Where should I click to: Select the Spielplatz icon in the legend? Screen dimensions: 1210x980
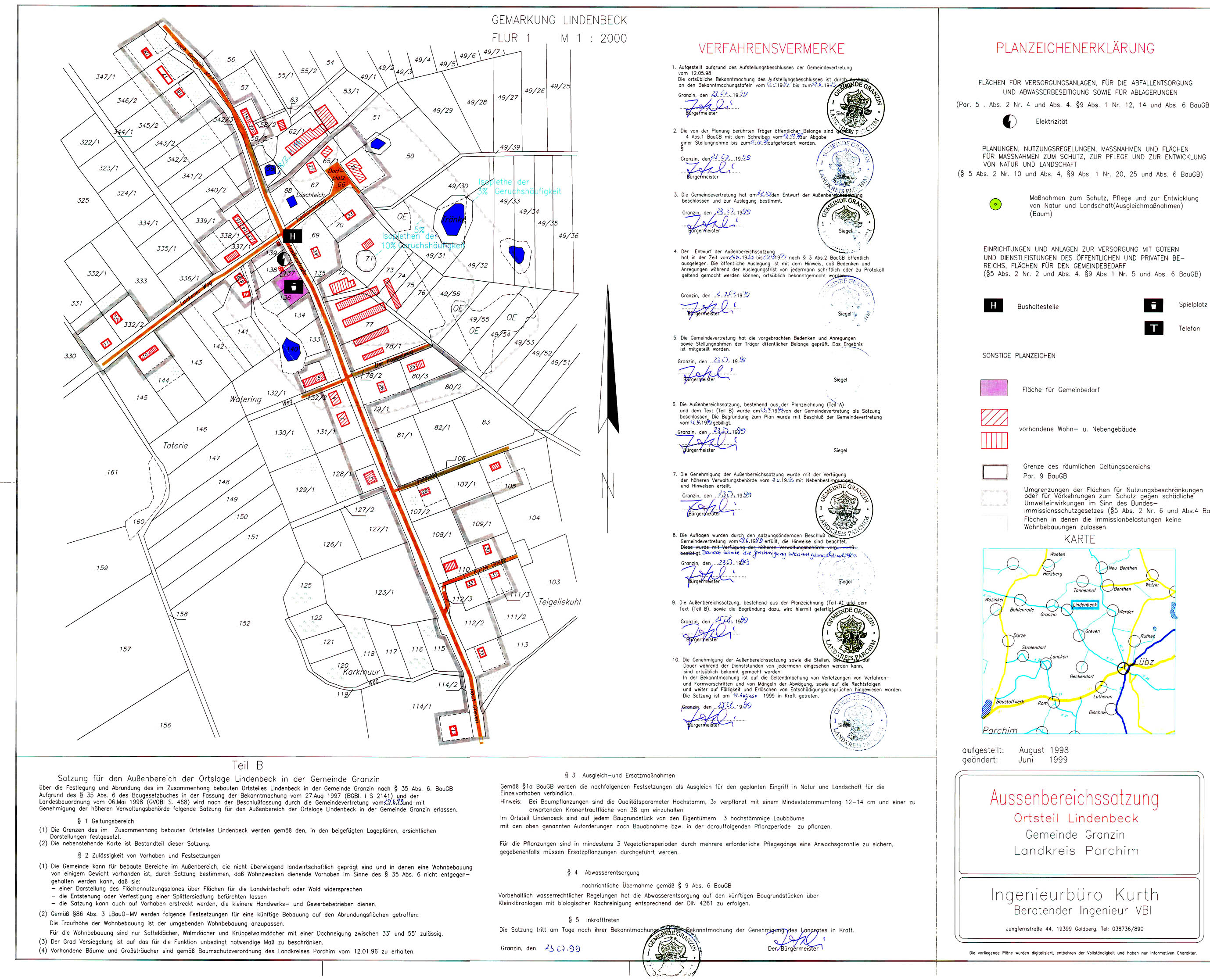pyautogui.click(x=1153, y=305)
